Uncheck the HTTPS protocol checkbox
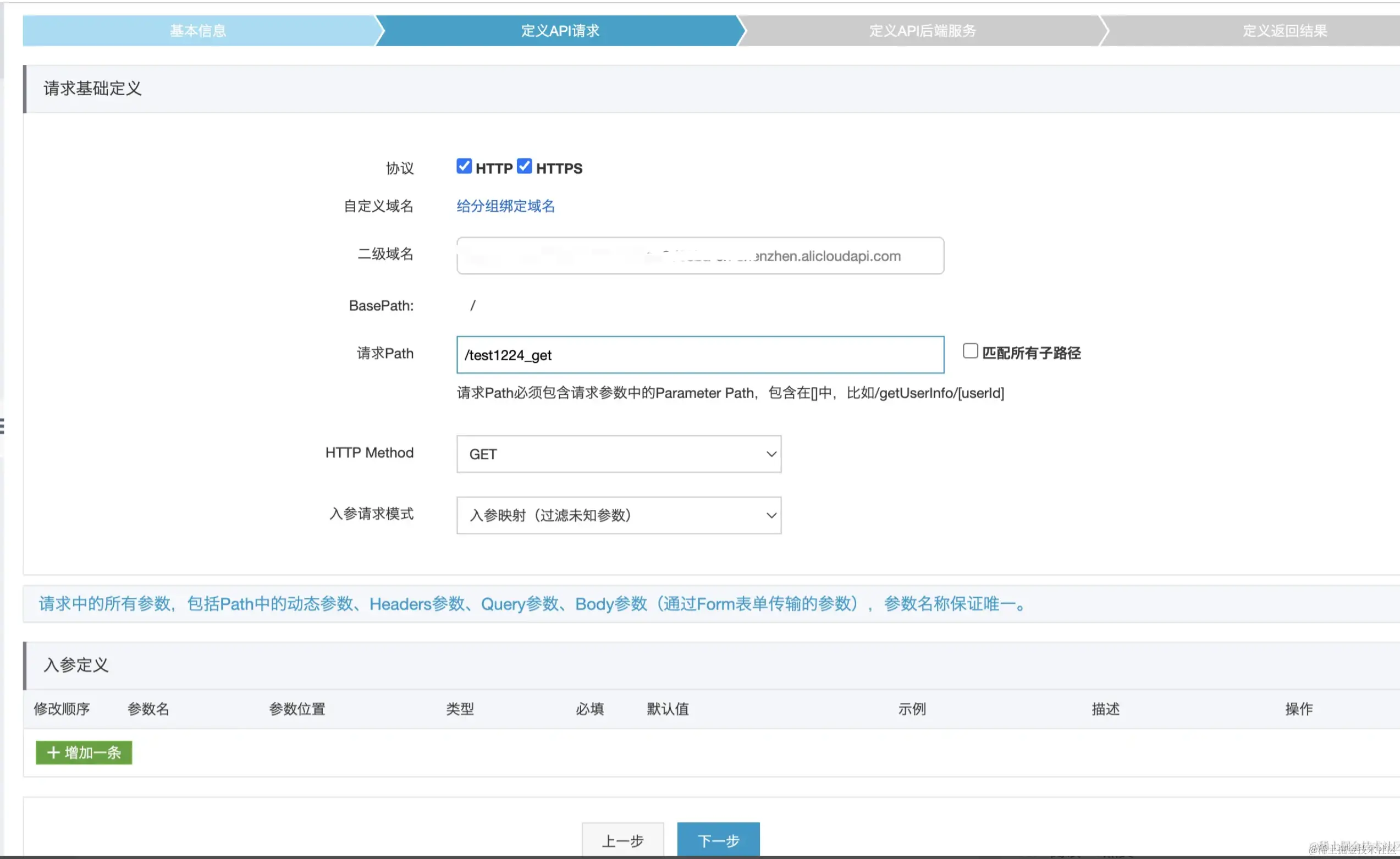 [x=525, y=166]
